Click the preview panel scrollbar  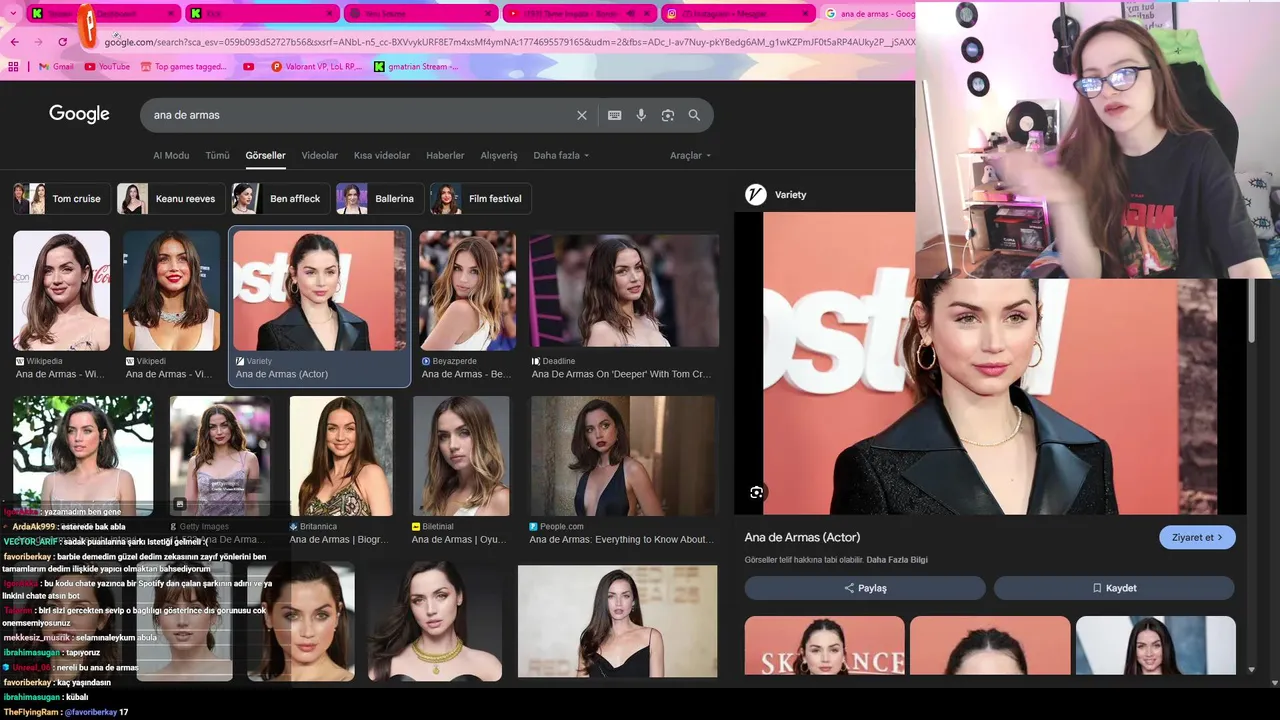[1252, 310]
